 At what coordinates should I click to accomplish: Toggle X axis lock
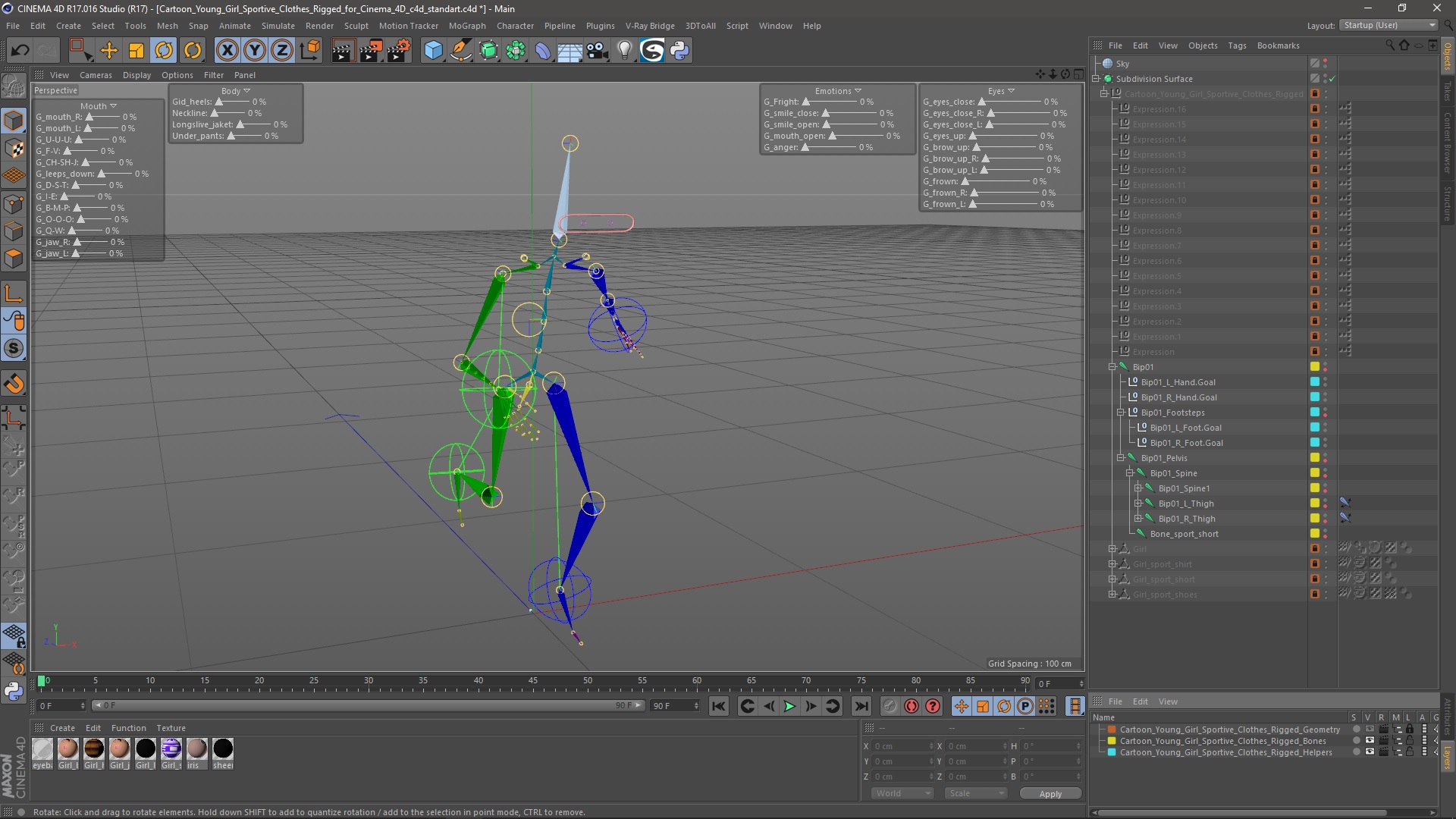pyautogui.click(x=227, y=51)
